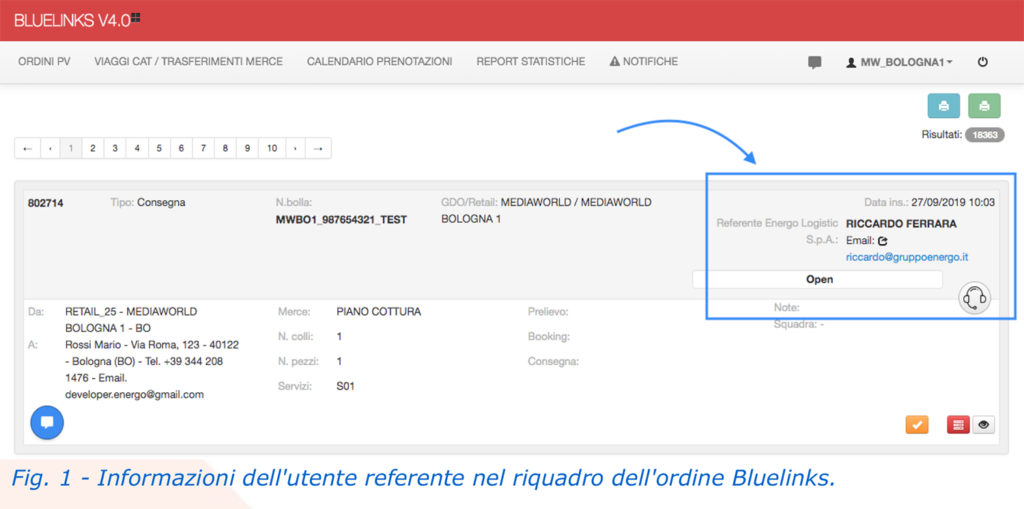The height and width of the screenshot is (509, 1024).
Task: Expand the MW_BOLOGNA1 user dropdown
Action: point(899,62)
